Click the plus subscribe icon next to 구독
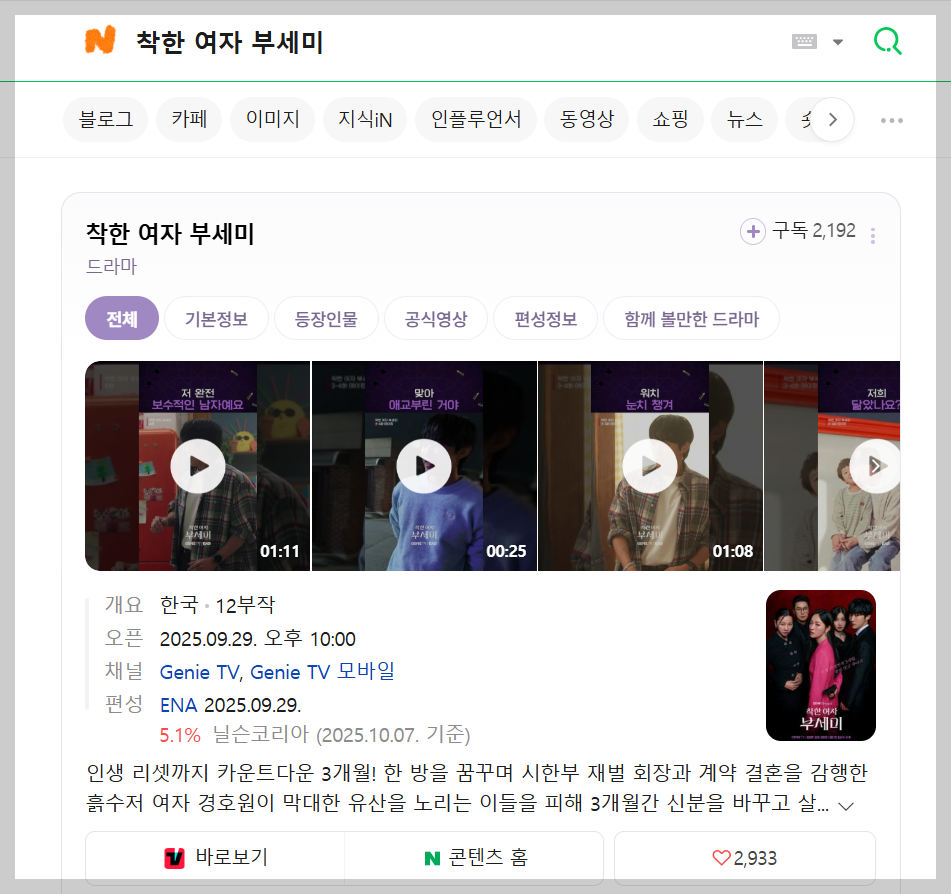Image resolution: width=951 pixels, height=894 pixels. tap(752, 231)
